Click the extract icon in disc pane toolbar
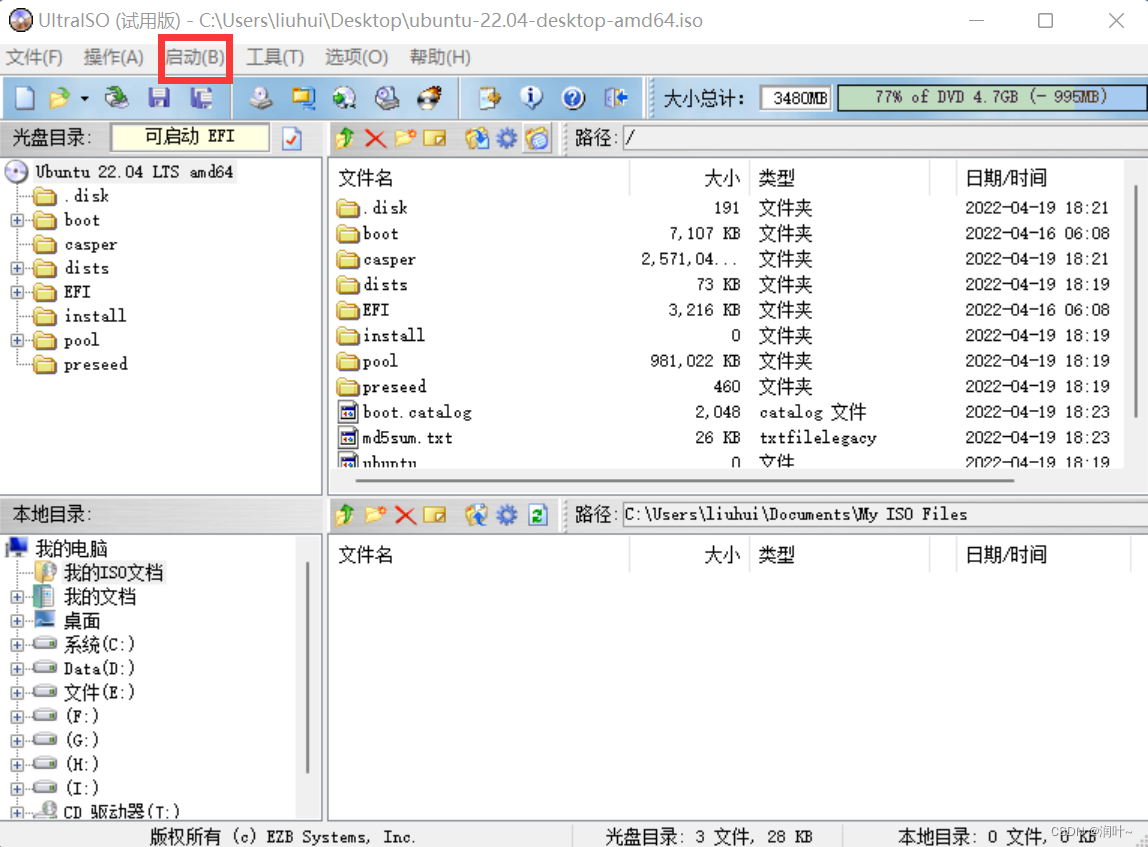This screenshot has width=1148, height=847. [x=477, y=138]
